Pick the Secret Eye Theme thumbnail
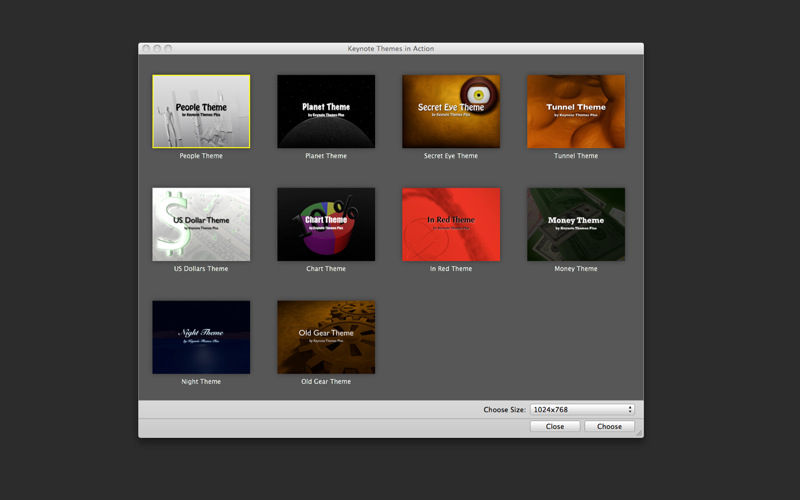Screen dimensions: 800x500 tap(451, 111)
